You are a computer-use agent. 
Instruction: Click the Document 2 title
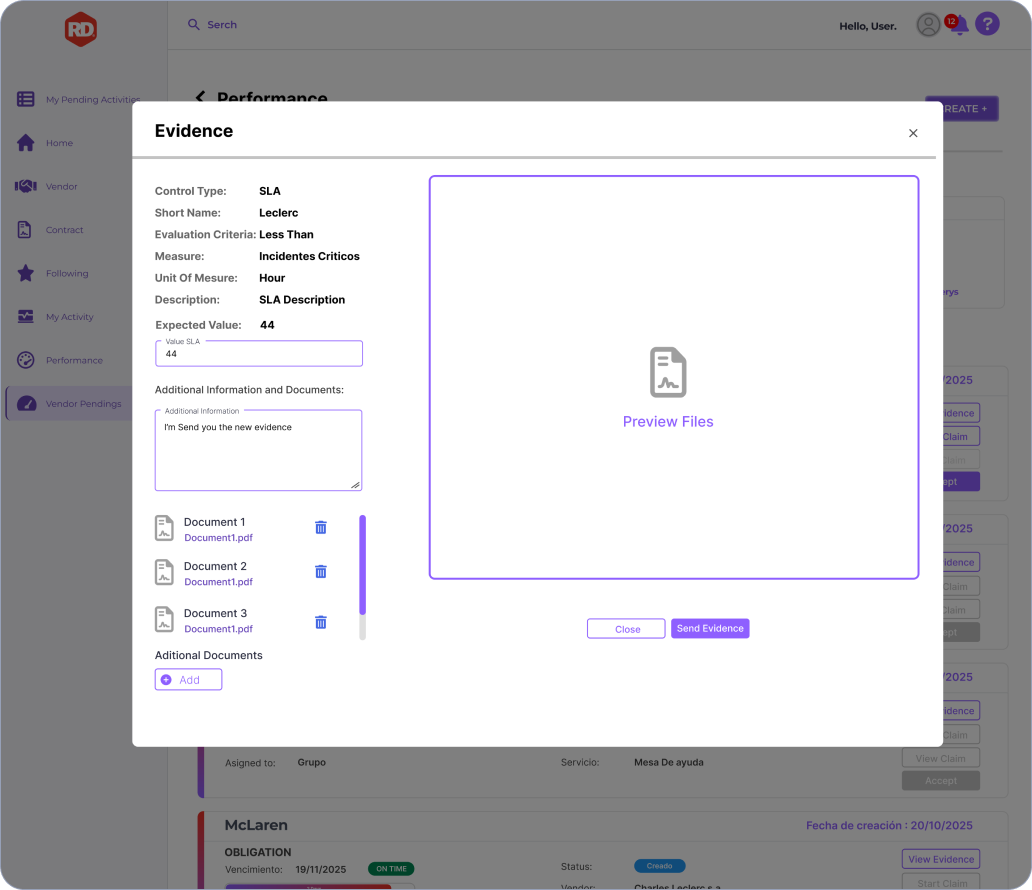215,566
